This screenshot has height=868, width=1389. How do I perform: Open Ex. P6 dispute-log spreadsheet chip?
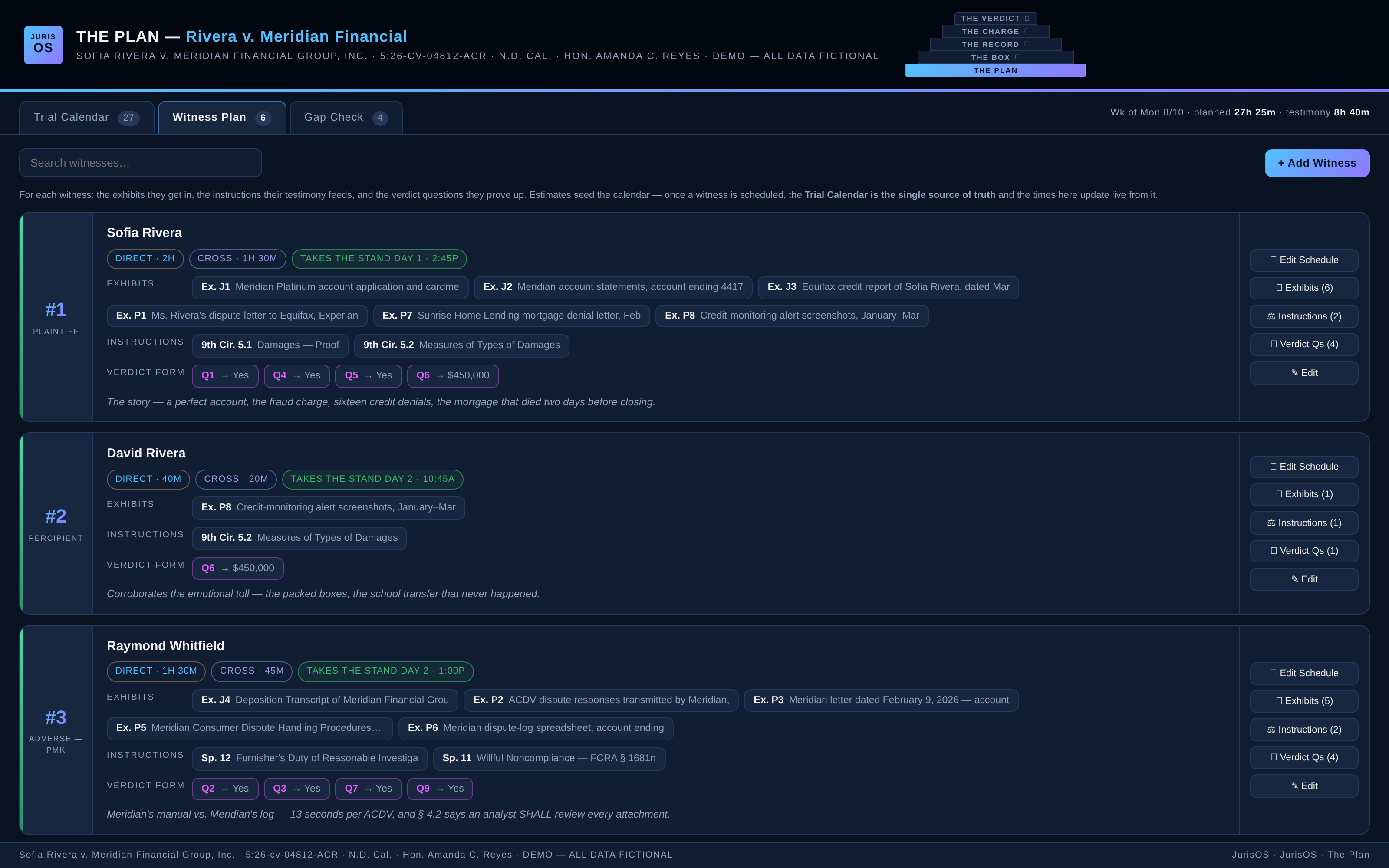coord(536,729)
